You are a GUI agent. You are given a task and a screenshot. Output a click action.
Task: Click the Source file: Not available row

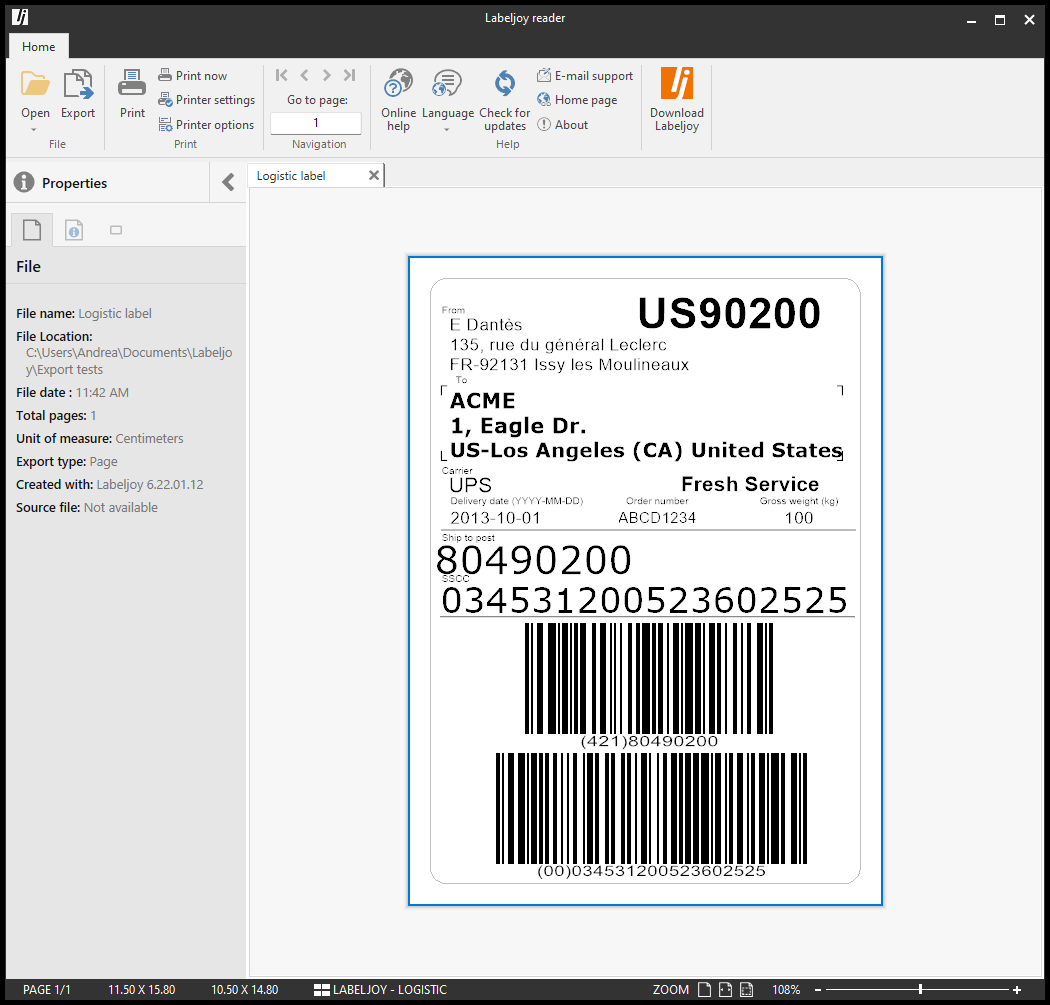point(87,508)
